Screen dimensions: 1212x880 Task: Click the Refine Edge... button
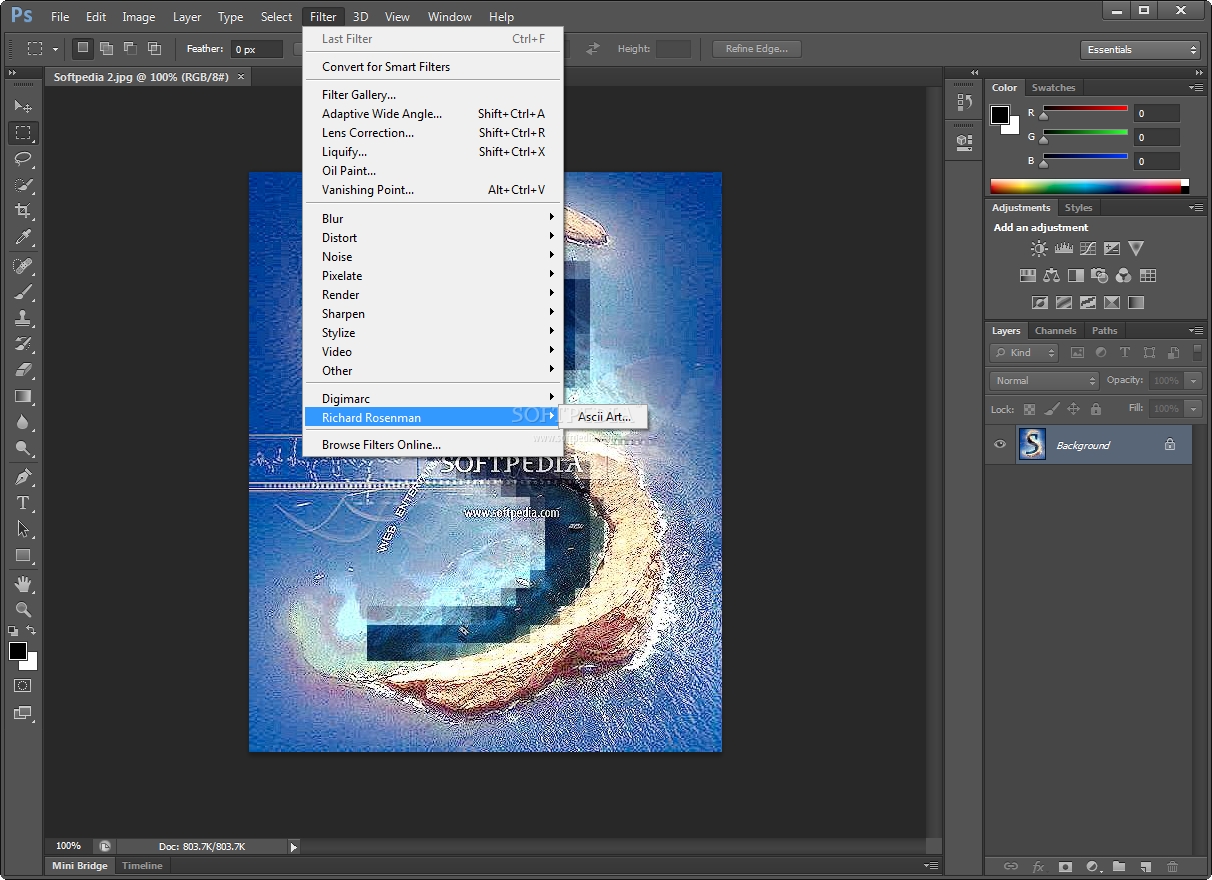click(x=756, y=49)
